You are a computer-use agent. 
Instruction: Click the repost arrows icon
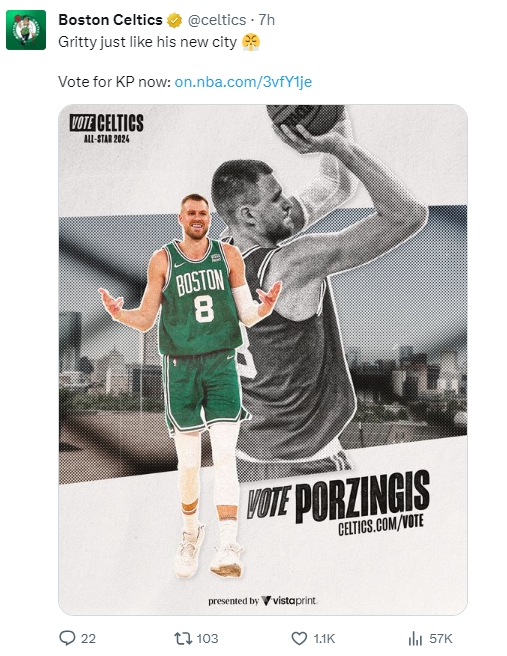[x=183, y=638]
